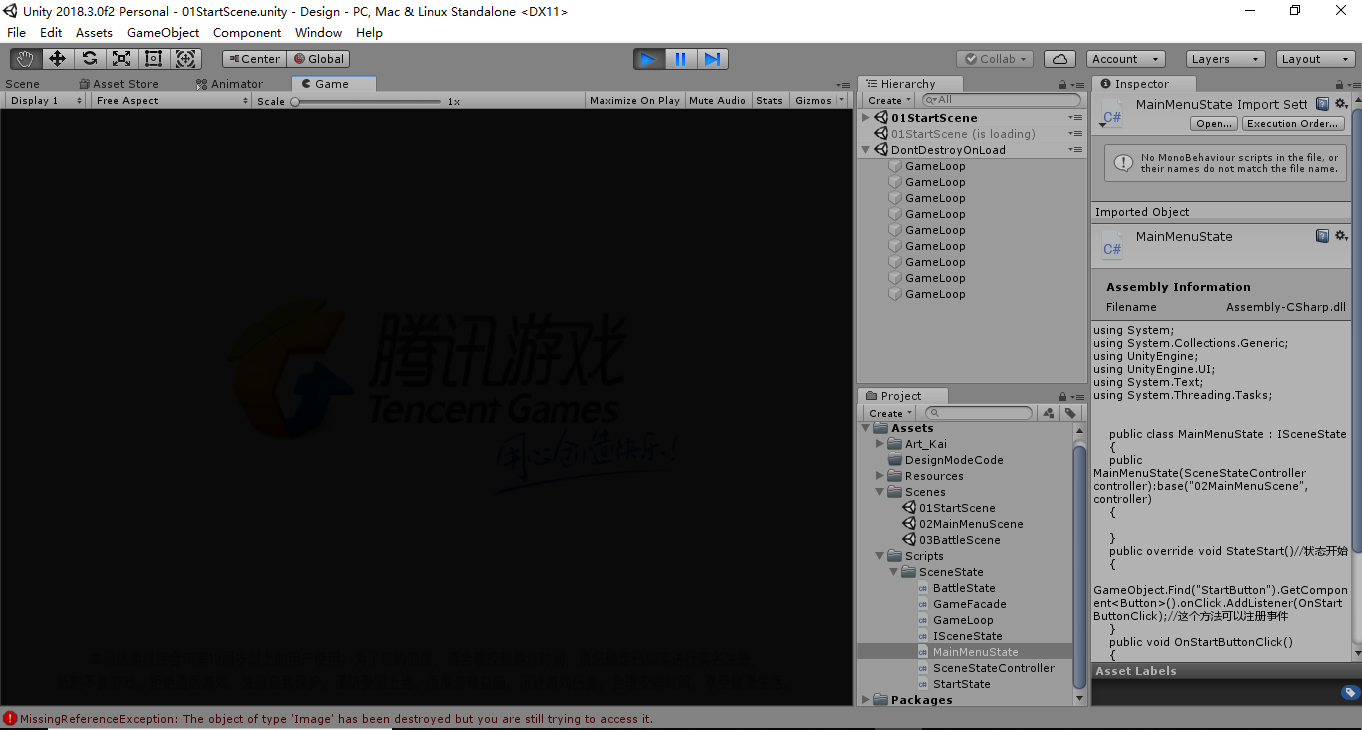Screen dimensions: 1362x730
Task: Click the error icon in status bar
Action: (x=10, y=718)
